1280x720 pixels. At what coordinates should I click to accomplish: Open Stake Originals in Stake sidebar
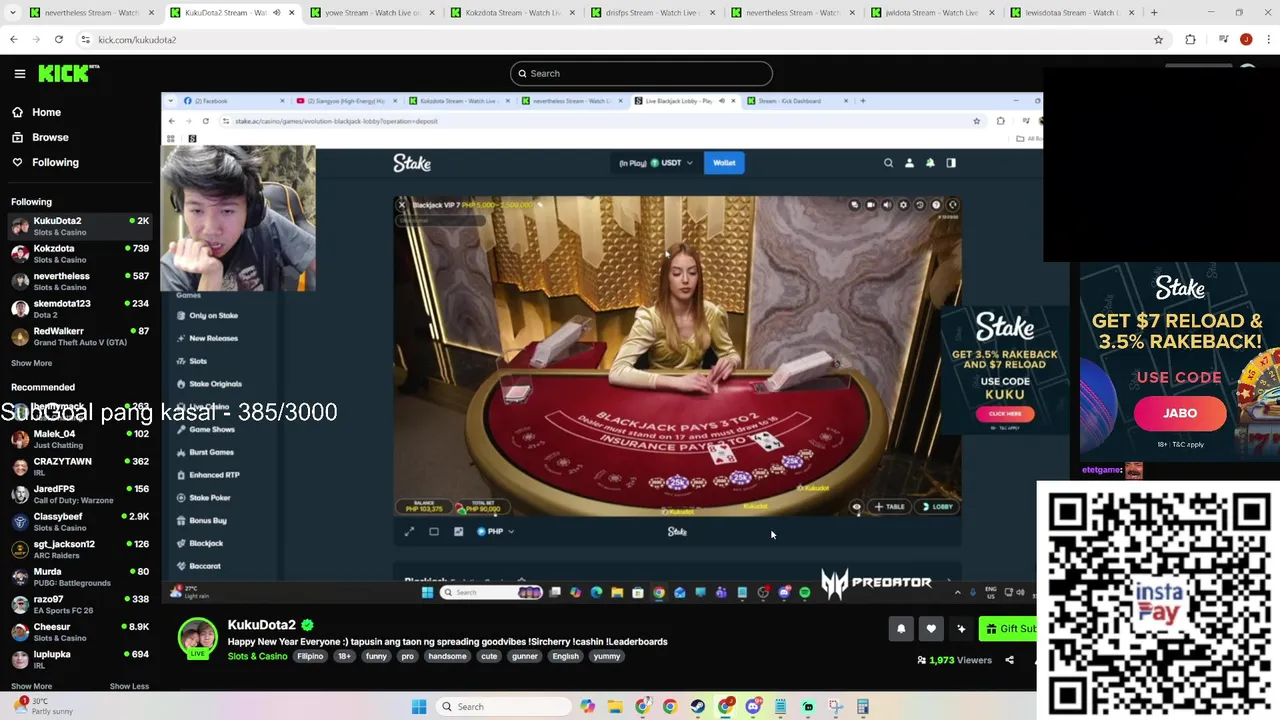coord(215,384)
